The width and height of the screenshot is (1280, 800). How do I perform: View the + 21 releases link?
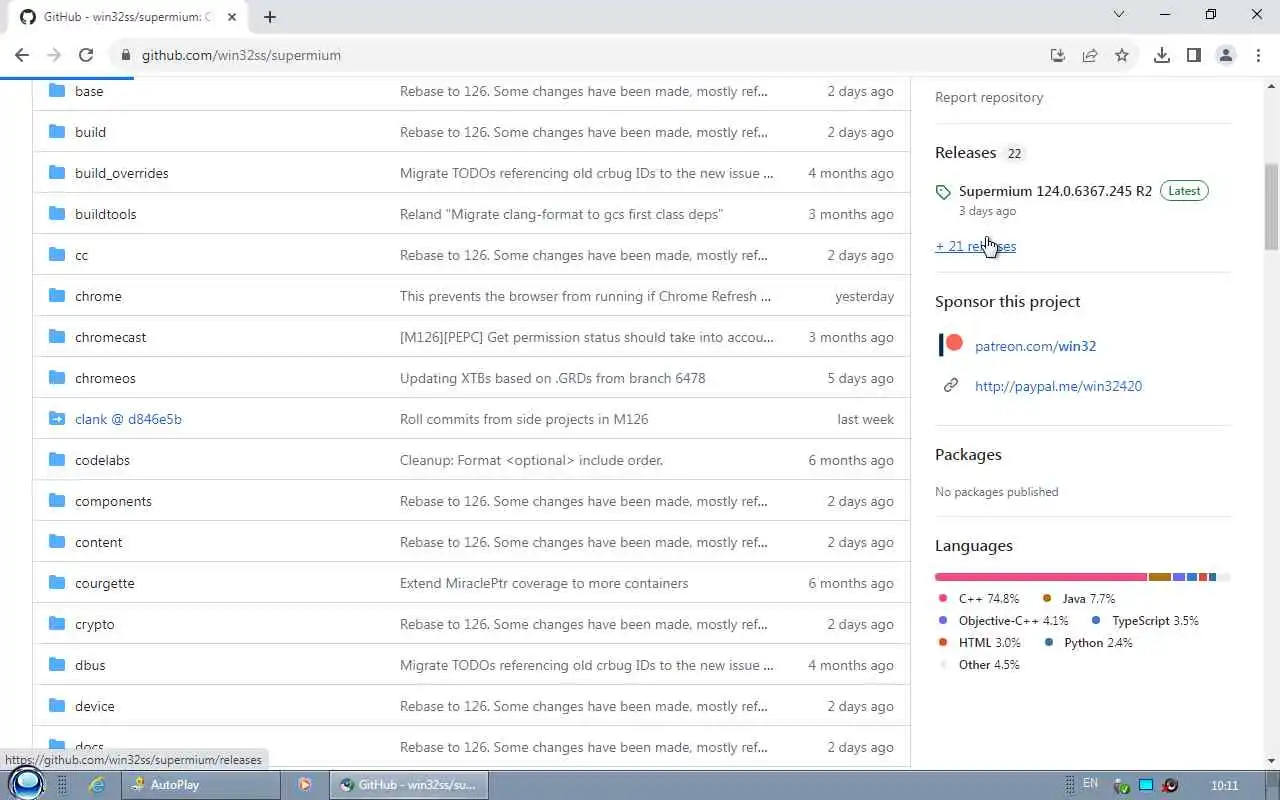[975, 246]
